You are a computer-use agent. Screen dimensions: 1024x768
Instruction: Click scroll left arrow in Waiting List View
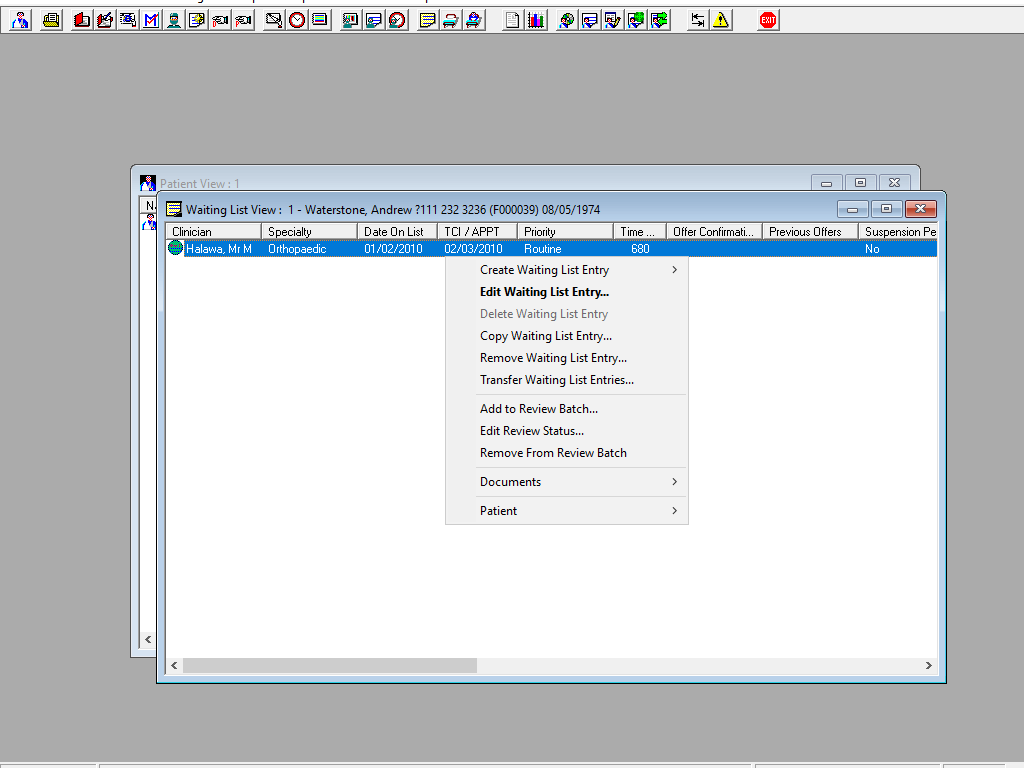[x=174, y=665]
